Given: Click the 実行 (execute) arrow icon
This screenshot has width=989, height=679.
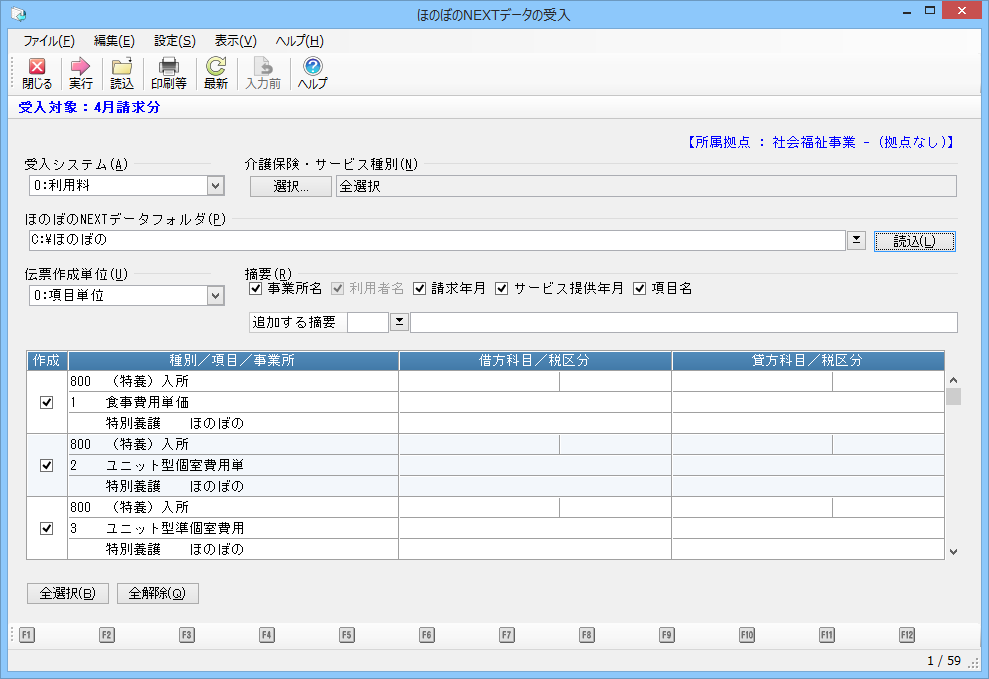Looking at the screenshot, I should (81, 67).
